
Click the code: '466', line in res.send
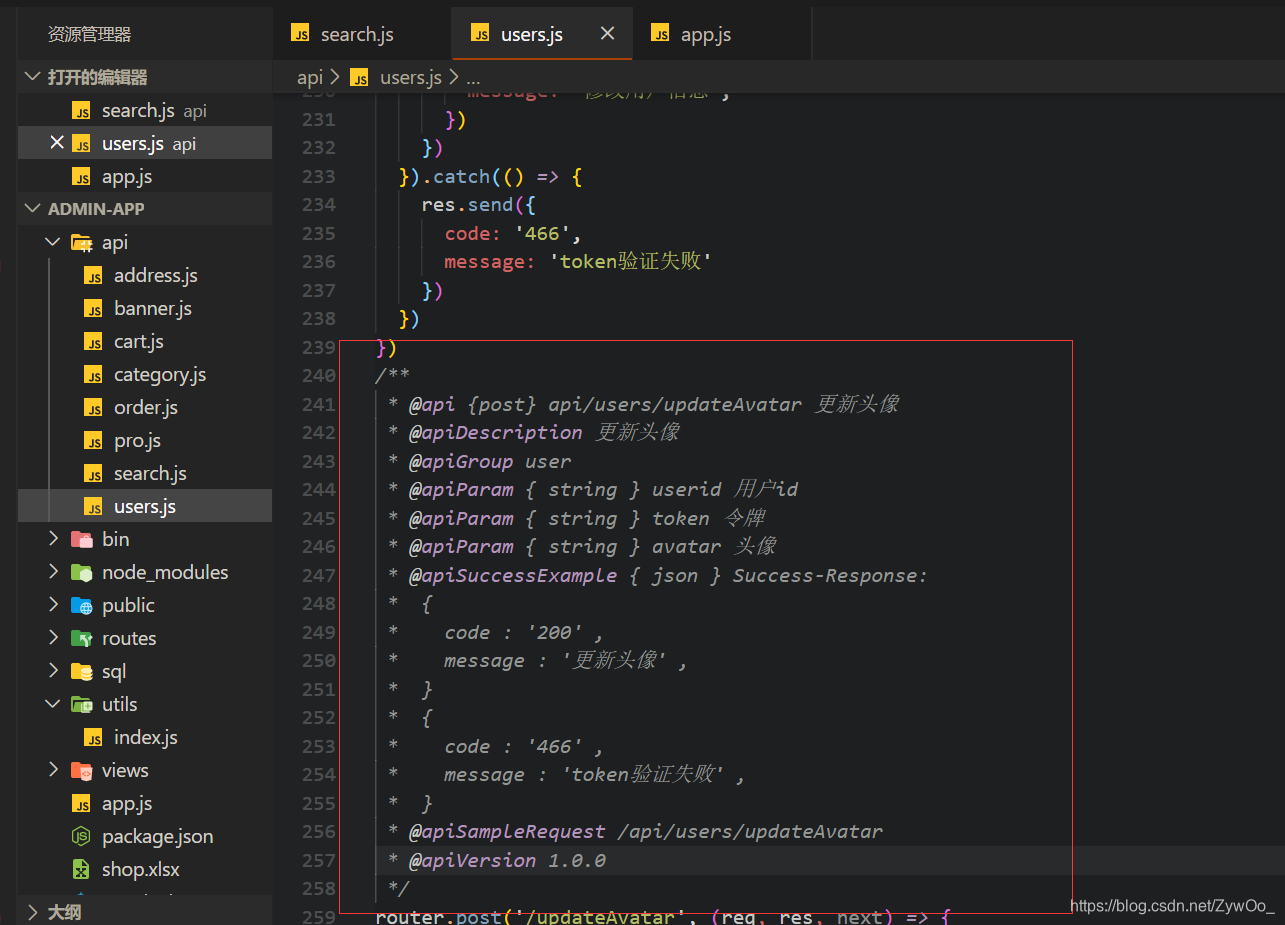coord(513,233)
